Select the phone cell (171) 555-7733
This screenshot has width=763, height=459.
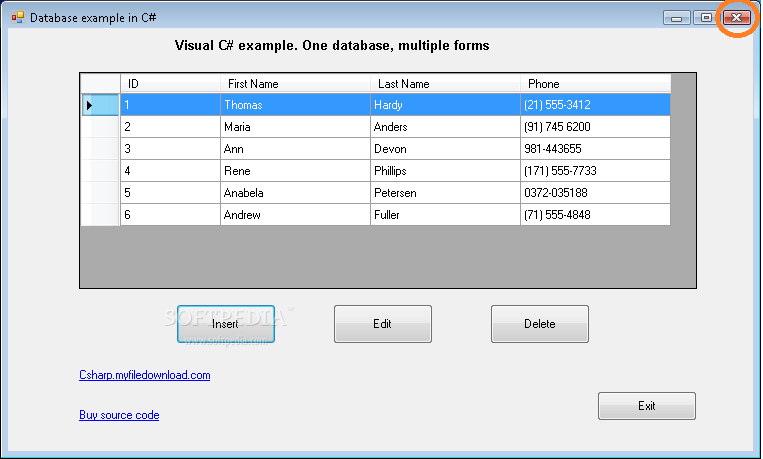click(x=596, y=171)
